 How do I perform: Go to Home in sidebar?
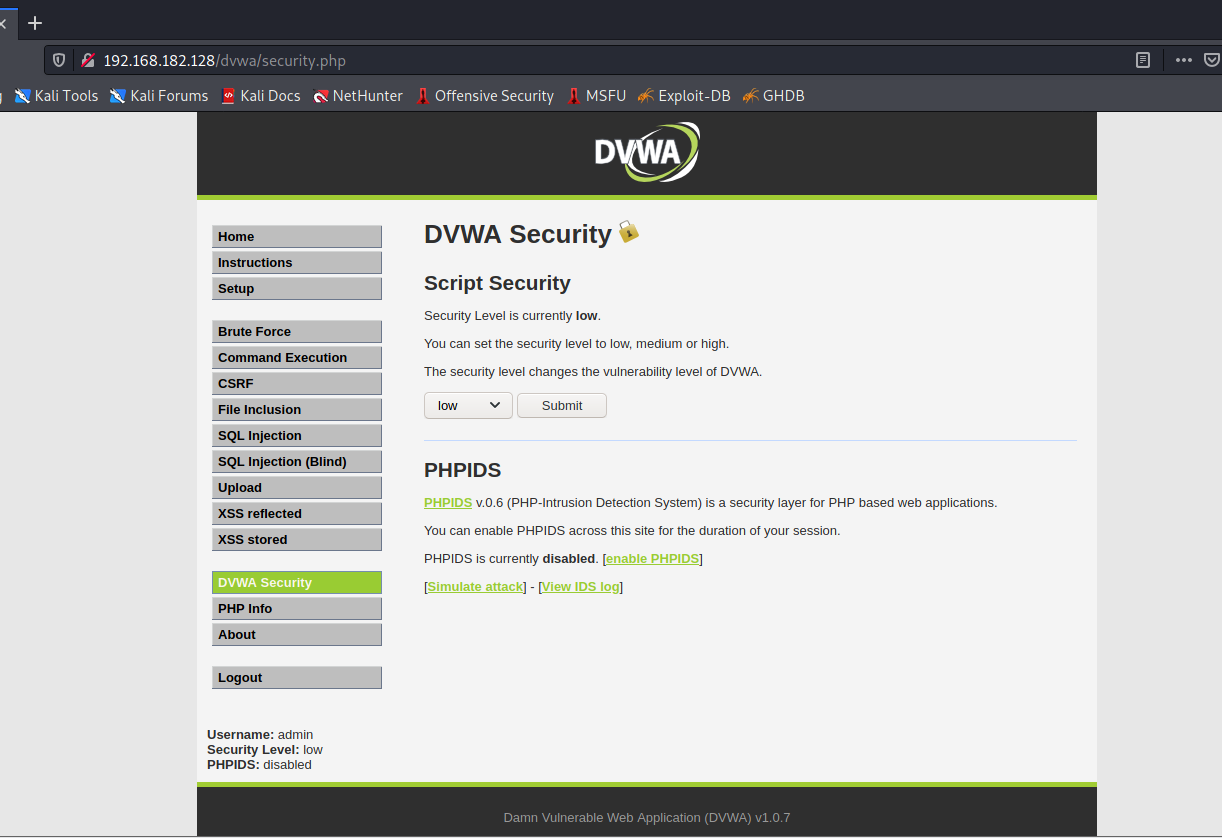pos(297,236)
